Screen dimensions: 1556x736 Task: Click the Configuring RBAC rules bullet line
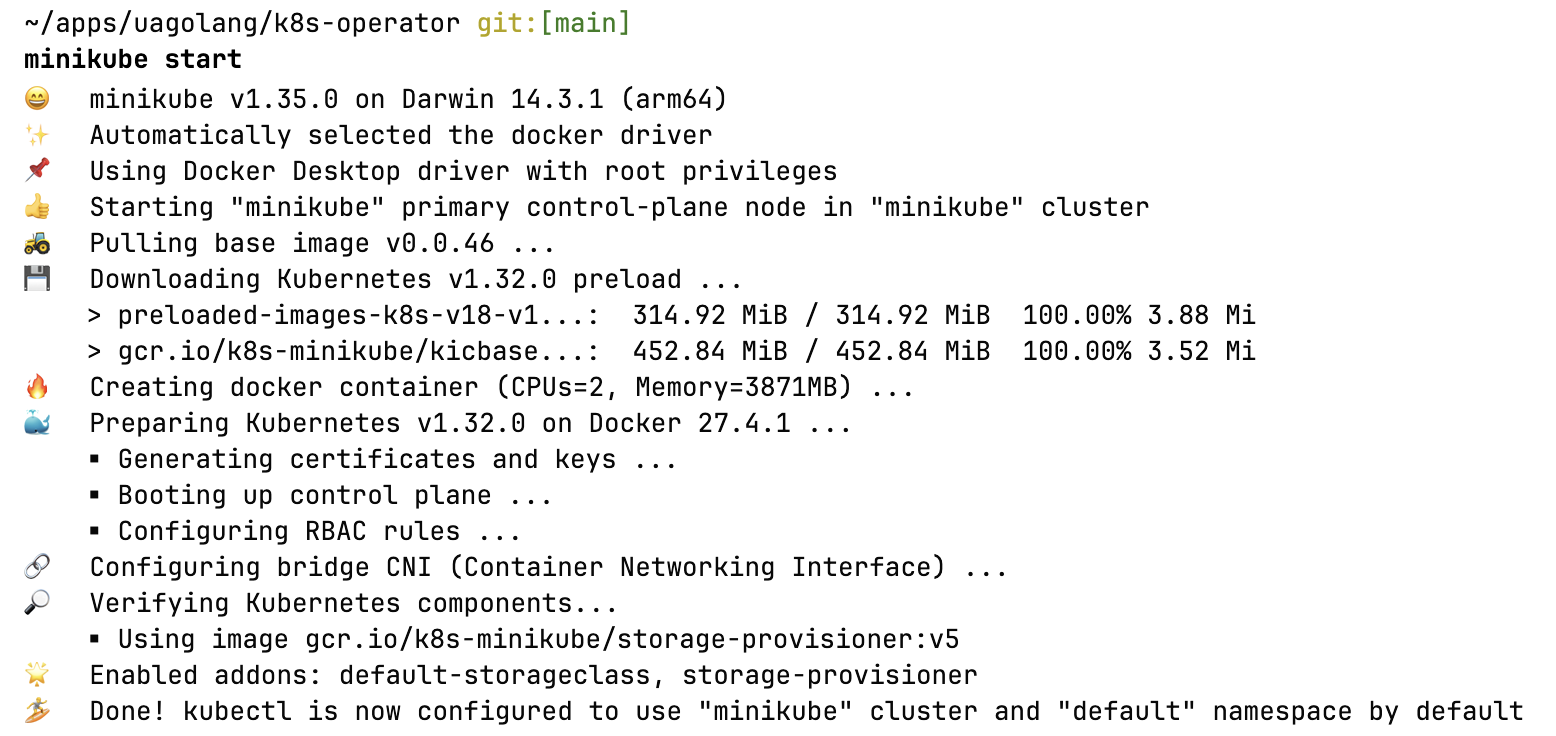305,531
